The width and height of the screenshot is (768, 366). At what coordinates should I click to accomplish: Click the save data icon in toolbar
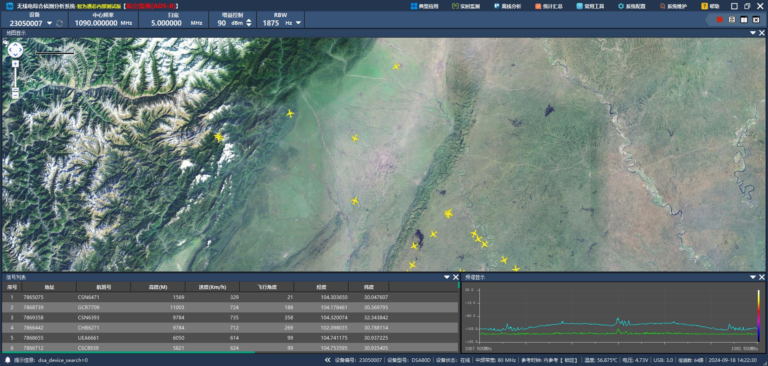732,20
